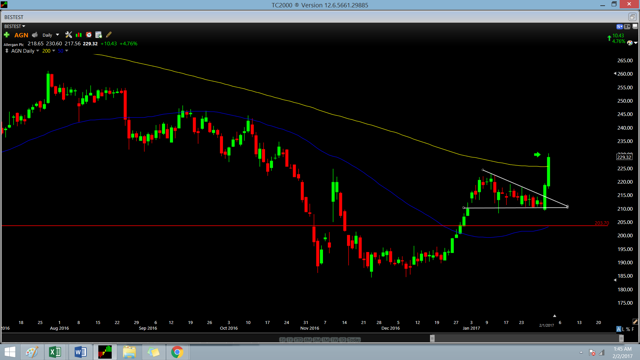Toggle arithmetic scale A at bottom right
640x360 pixels.
click(x=619, y=329)
